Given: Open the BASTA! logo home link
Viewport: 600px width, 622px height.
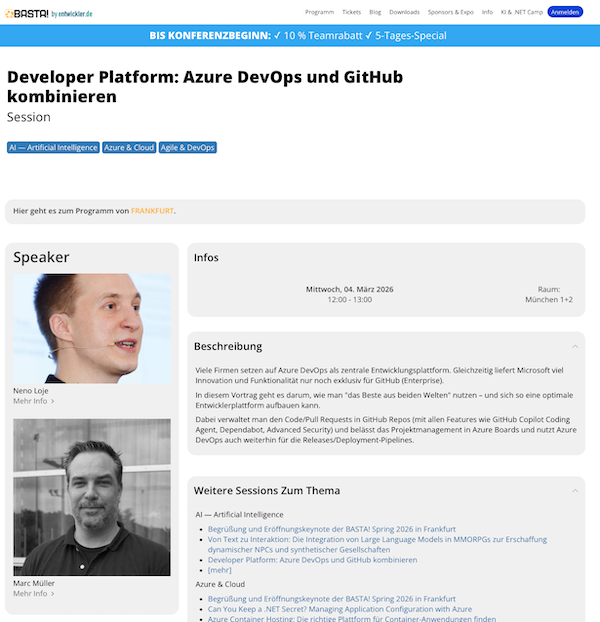Looking at the screenshot, I should pyautogui.click(x=27, y=13).
